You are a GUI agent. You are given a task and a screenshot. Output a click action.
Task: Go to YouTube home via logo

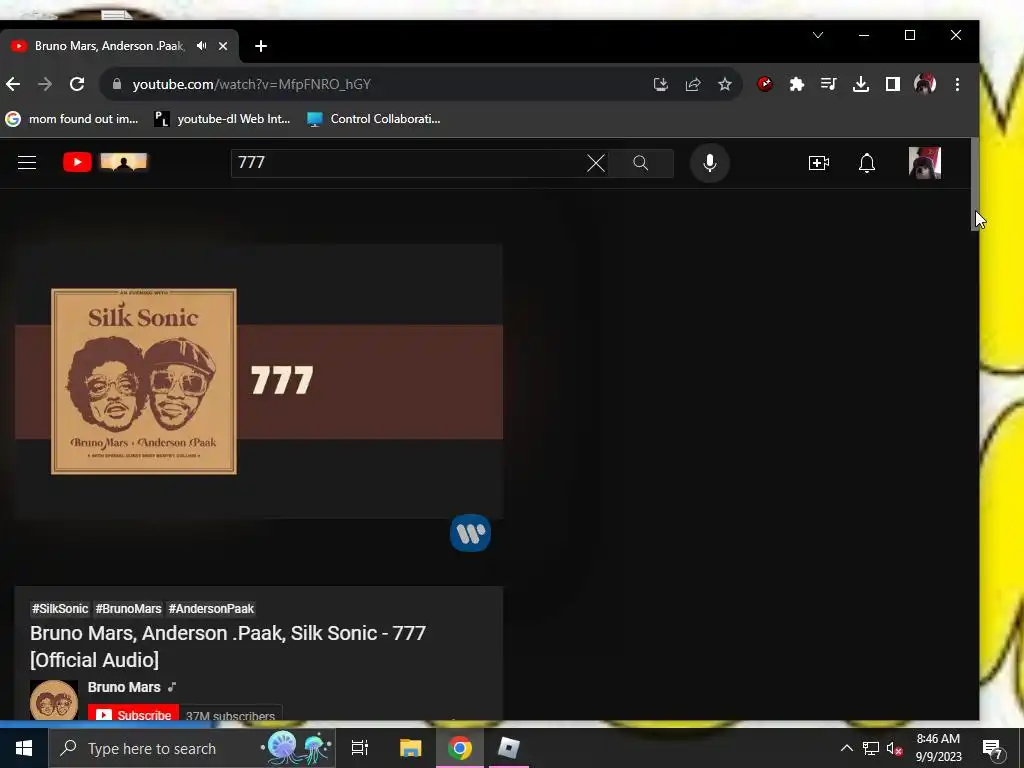coord(105,162)
